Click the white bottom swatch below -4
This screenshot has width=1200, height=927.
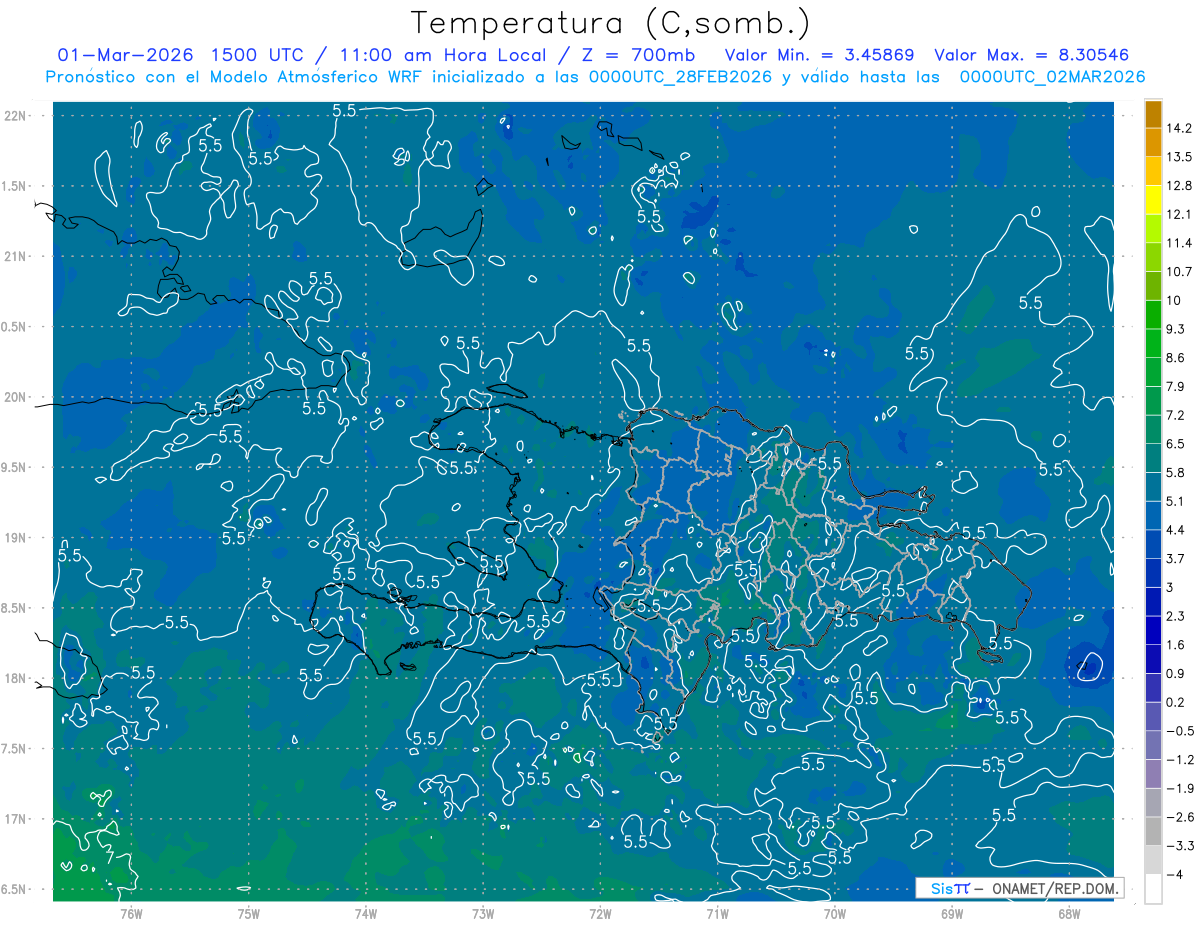(1153, 889)
